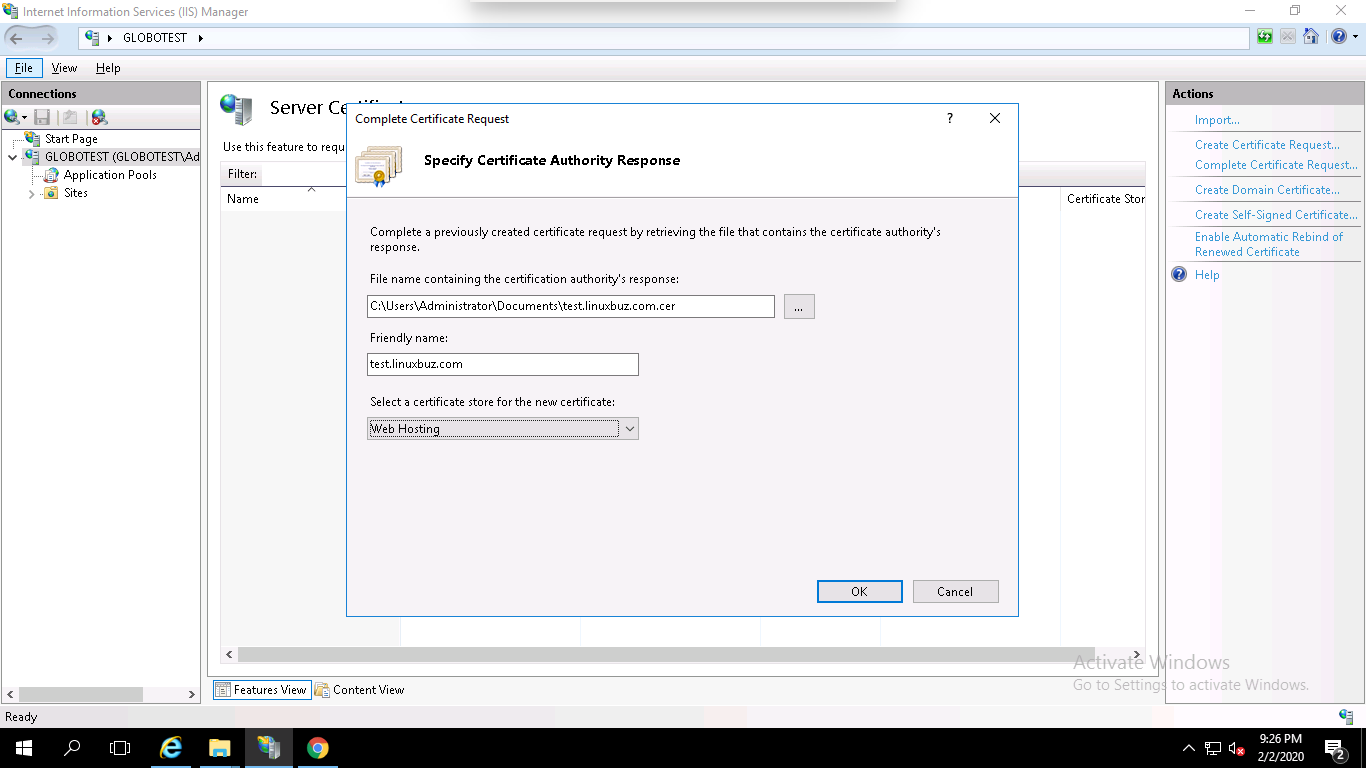Open Task View on the taskbar
The height and width of the screenshot is (768, 1366).
(x=120, y=748)
